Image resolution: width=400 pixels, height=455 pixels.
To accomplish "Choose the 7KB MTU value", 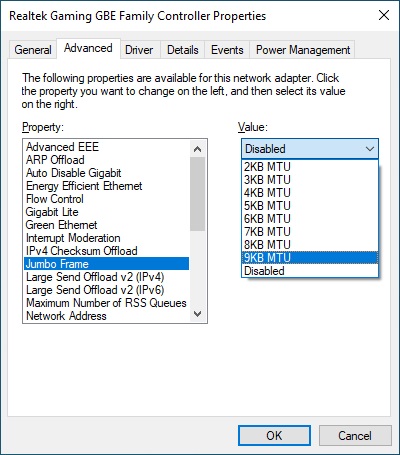I will pos(310,232).
